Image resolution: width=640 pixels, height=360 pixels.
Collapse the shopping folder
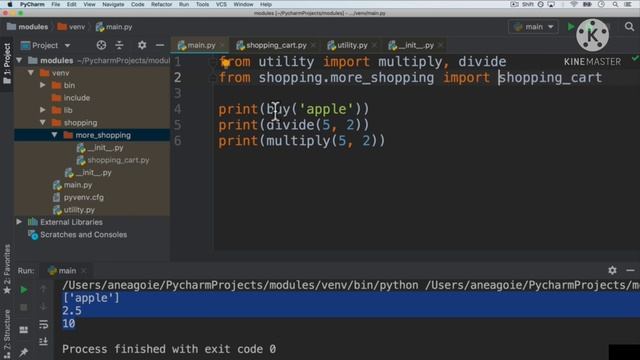pos(42,122)
